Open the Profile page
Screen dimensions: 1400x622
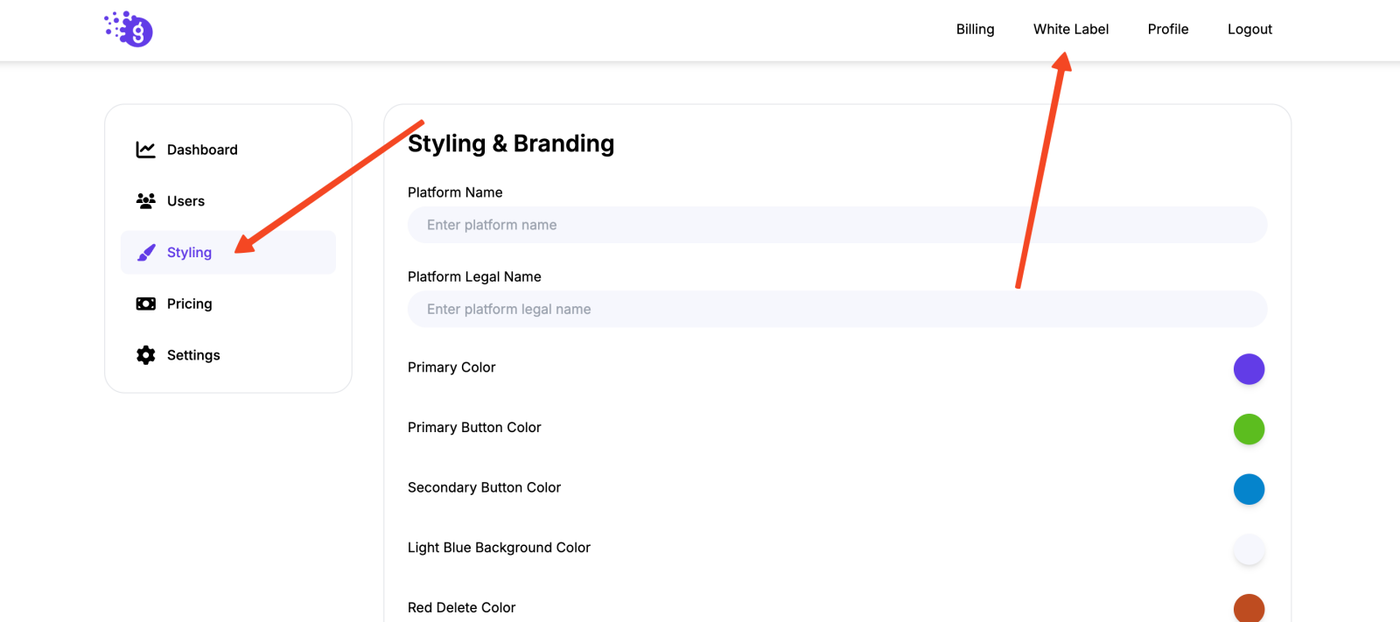(x=1167, y=29)
